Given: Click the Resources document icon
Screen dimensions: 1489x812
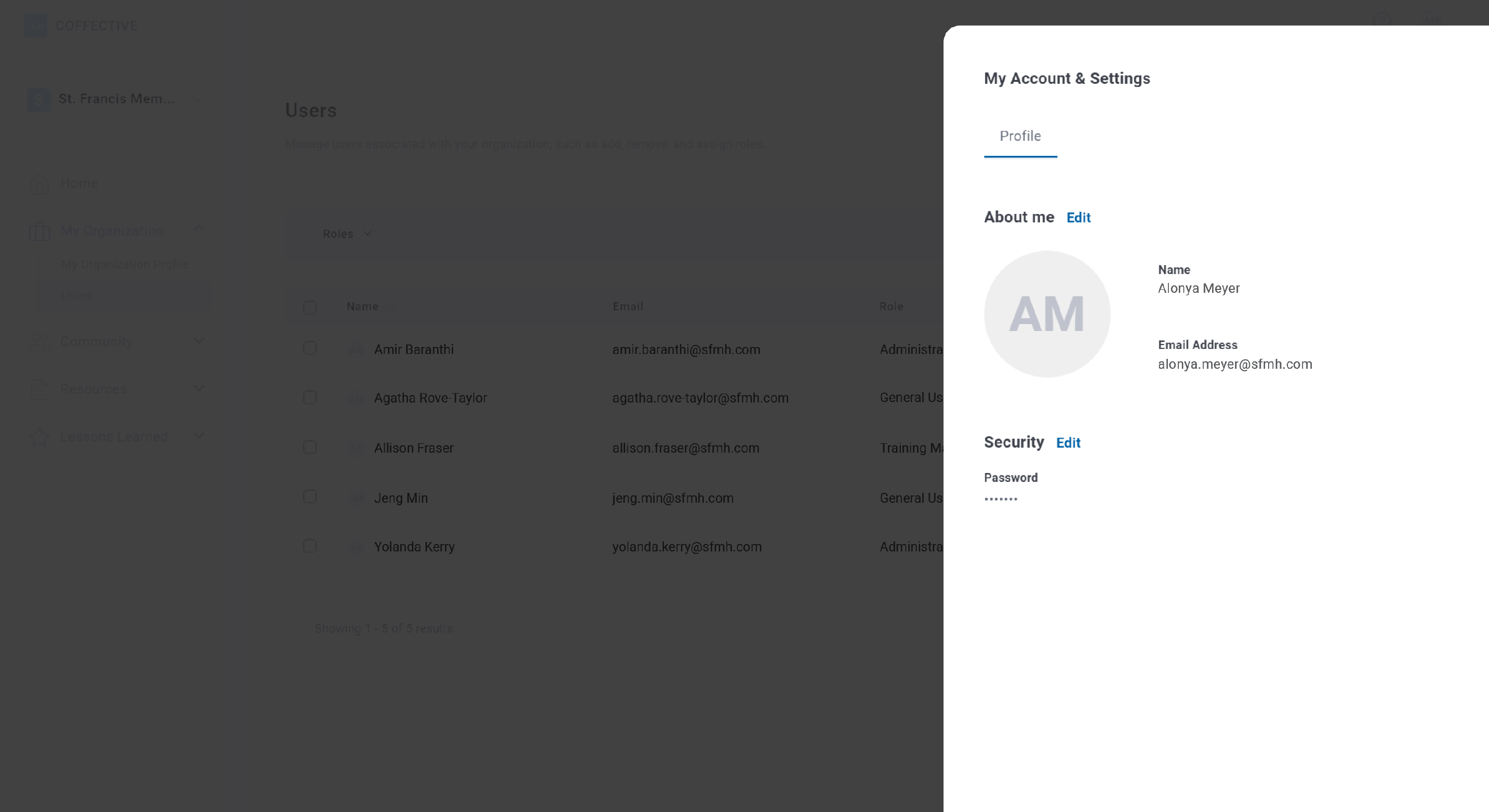Looking at the screenshot, I should click(39, 389).
